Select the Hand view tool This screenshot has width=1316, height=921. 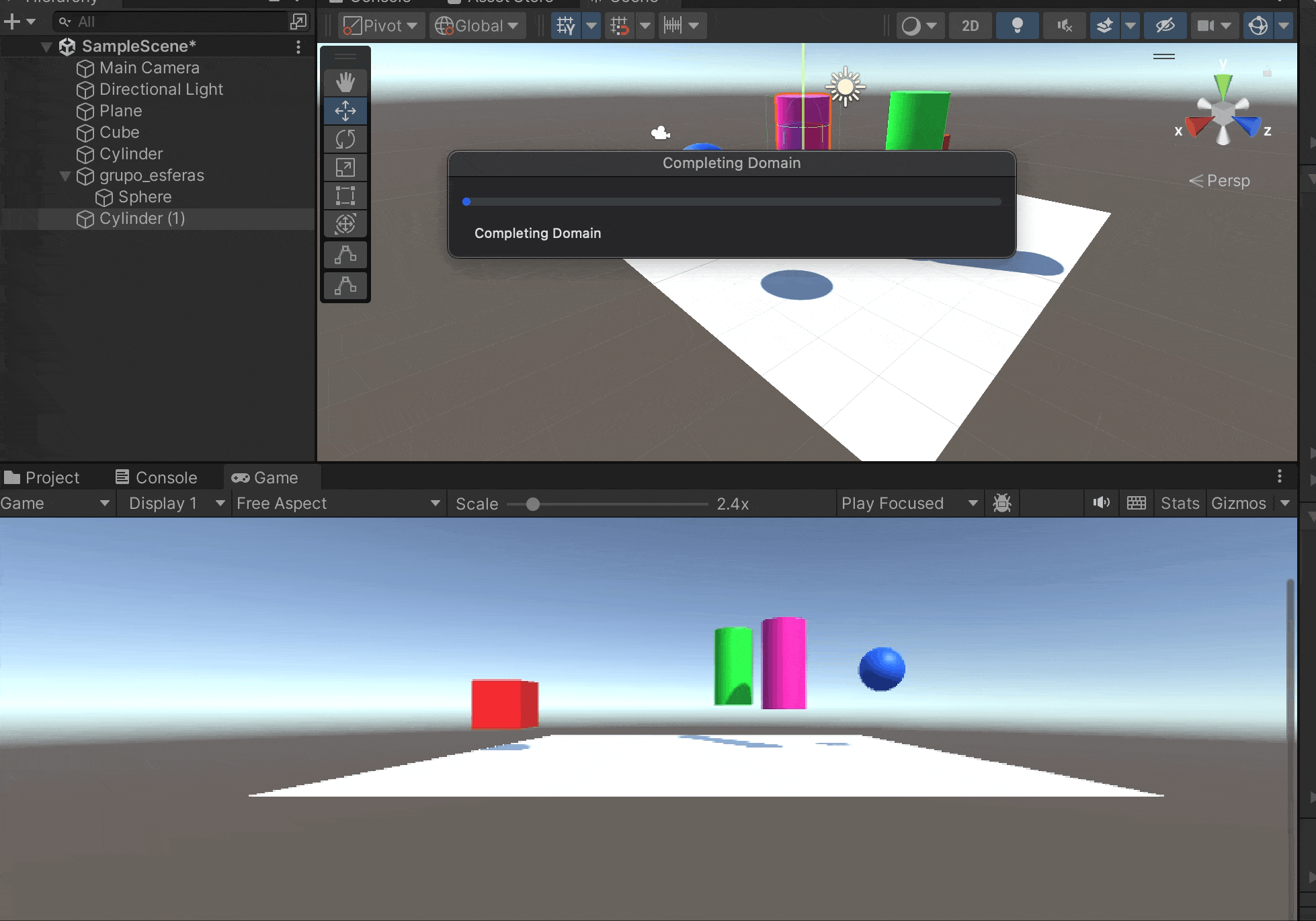click(x=345, y=83)
